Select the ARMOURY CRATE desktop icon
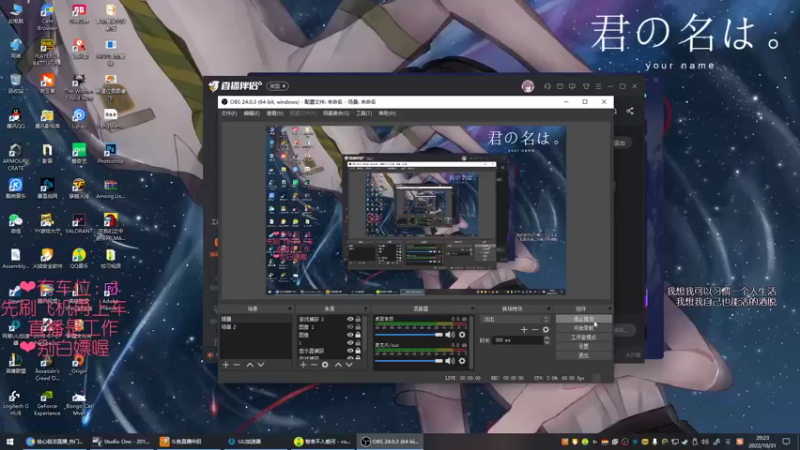This screenshot has height=450, width=800. (x=15, y=157)
